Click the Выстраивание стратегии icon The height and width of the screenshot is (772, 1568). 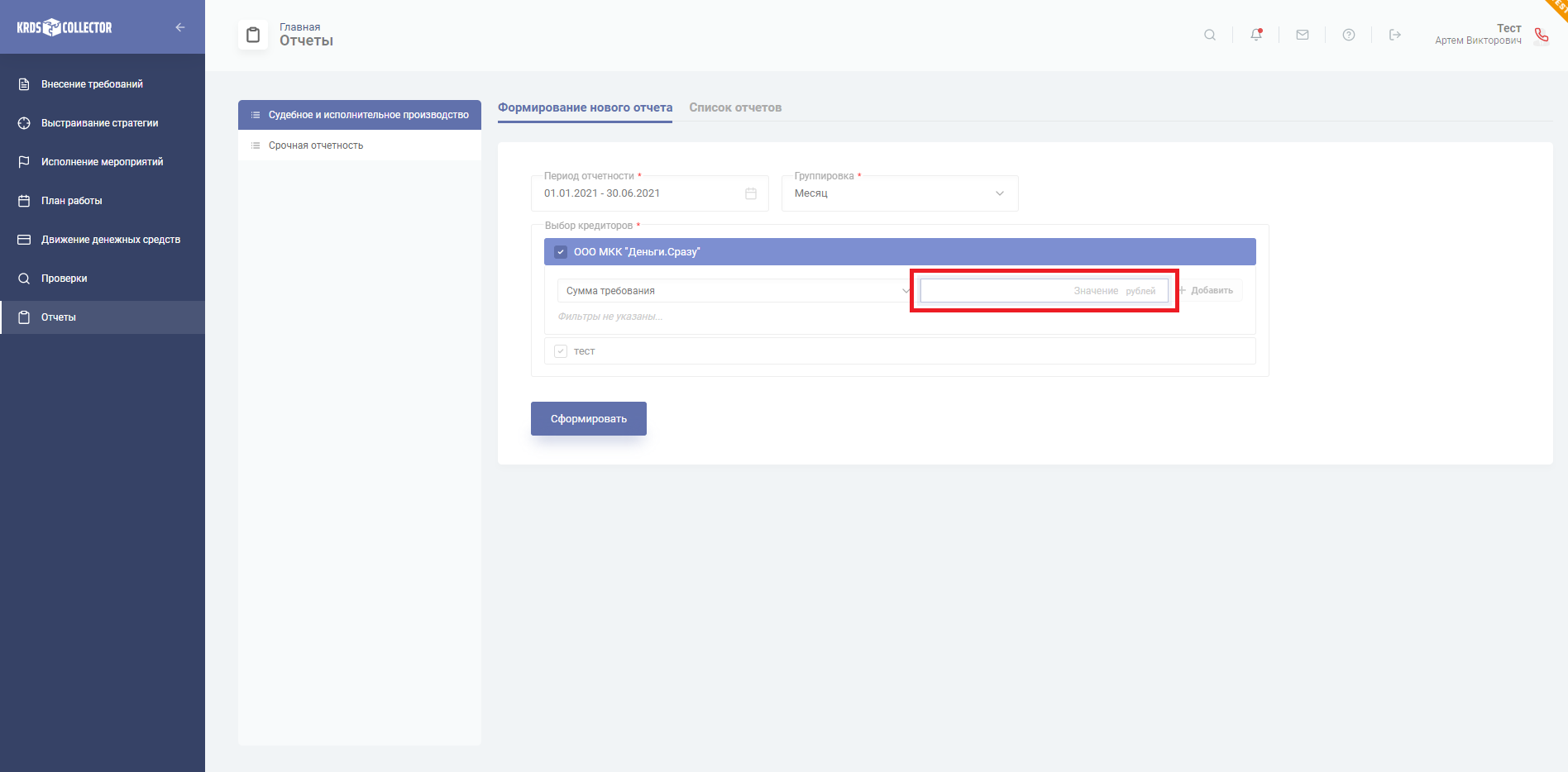[24, 123]
